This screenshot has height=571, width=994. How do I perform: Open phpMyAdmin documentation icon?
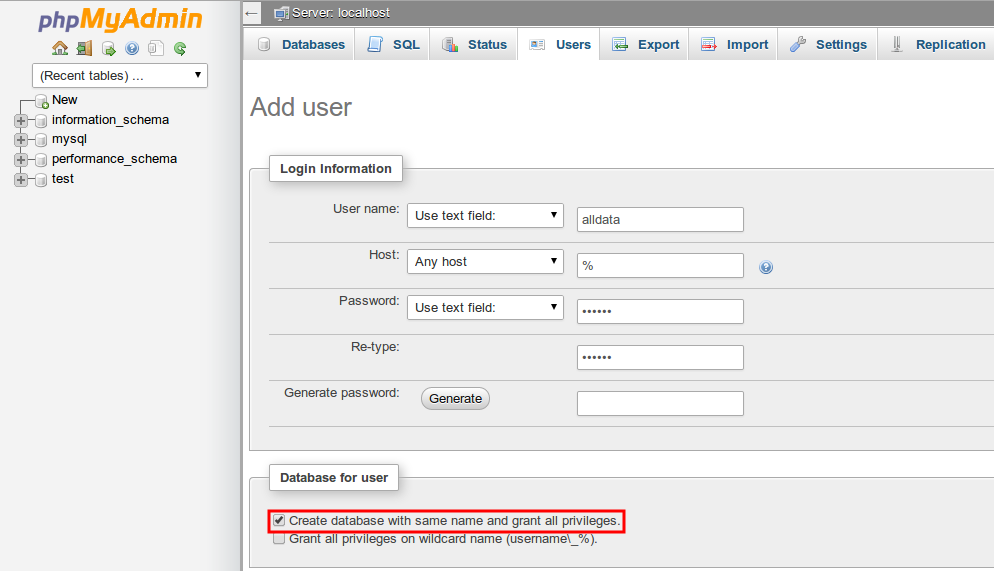click(x=132, y=48)
